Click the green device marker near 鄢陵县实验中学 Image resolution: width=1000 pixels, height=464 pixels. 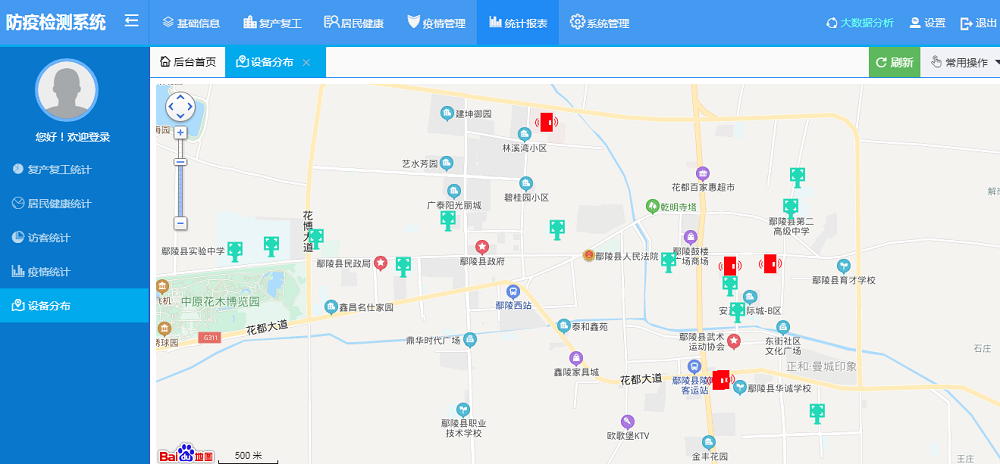click(236, 251)
